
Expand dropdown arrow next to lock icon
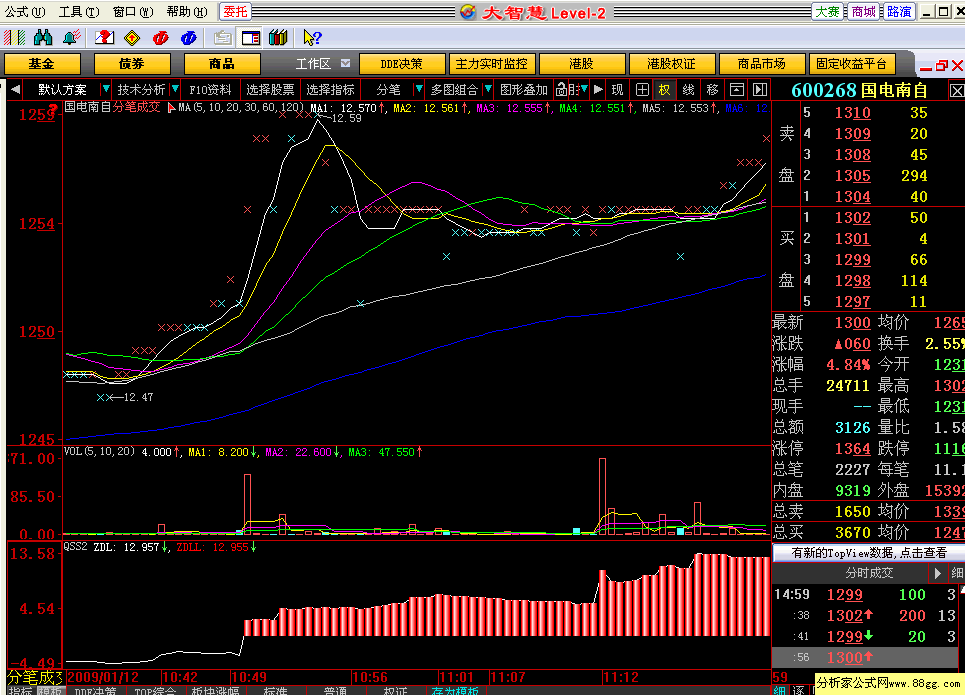(583, 90)
